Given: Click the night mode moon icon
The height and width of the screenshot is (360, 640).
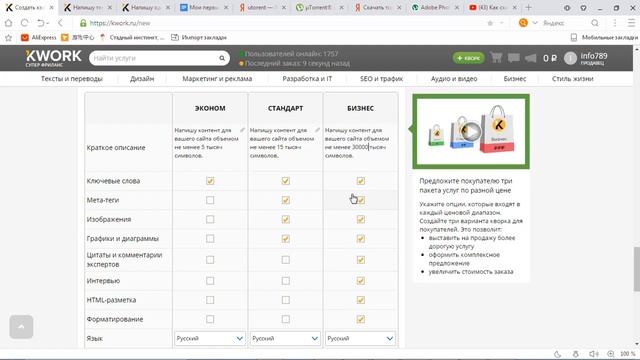Looking at the screenshot, I should tap(558, 354).
